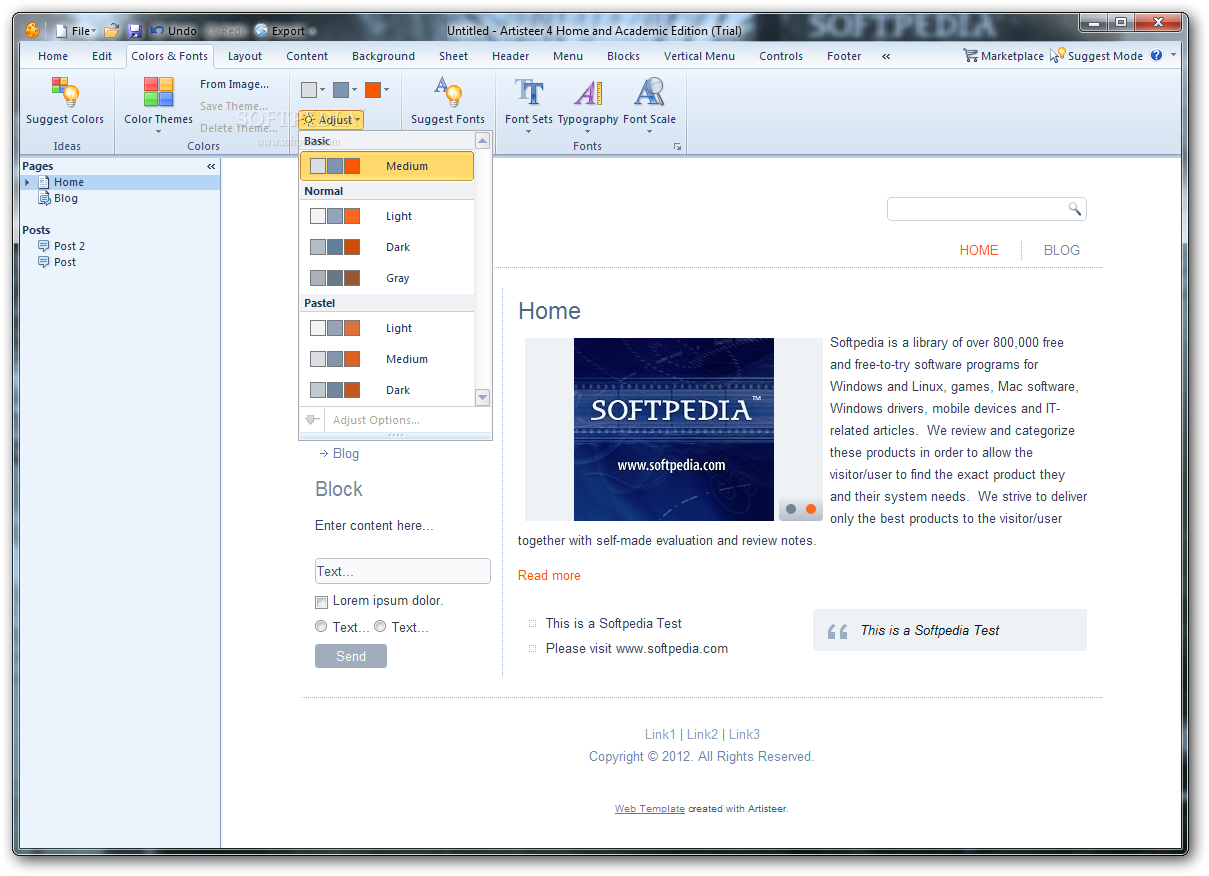Select Normal Dark color adjustment

[x=386, y=247]
